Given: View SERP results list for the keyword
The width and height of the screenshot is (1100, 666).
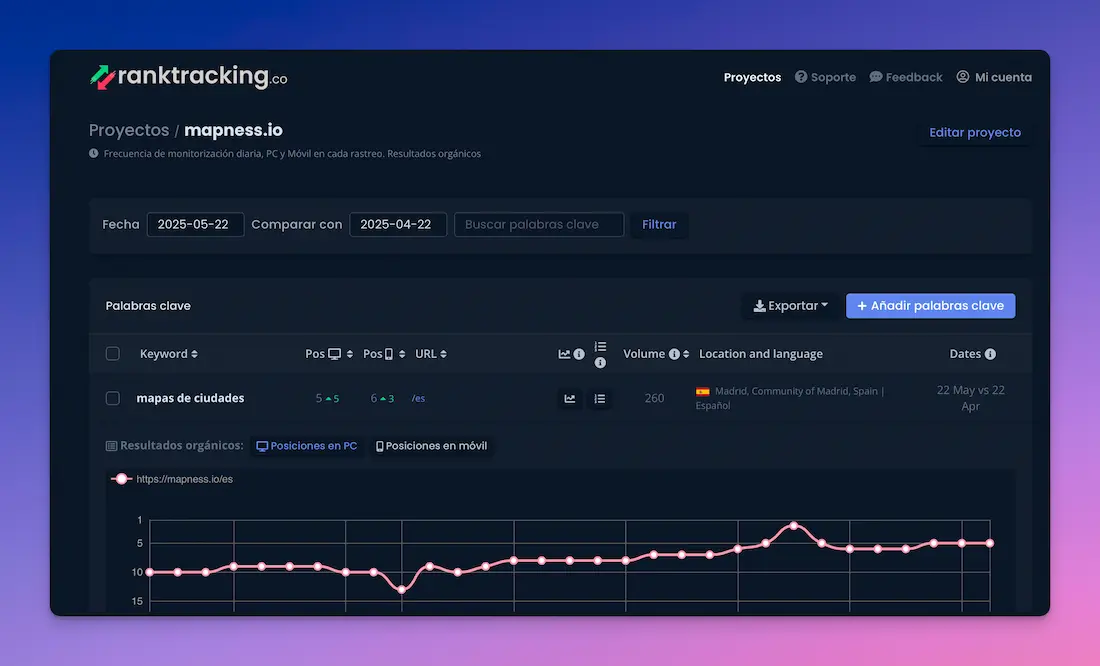Looking at the screenshot, I should 598,398.
